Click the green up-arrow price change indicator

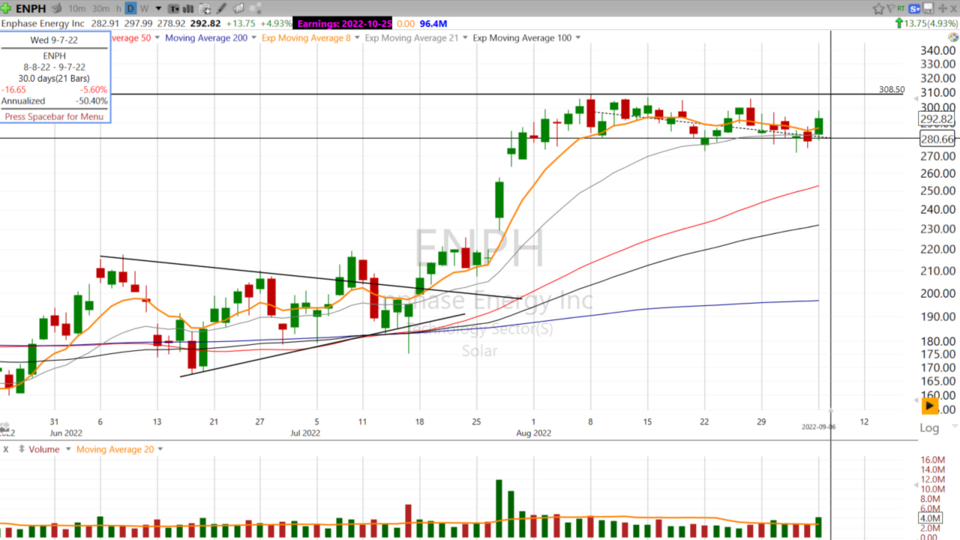point(899,23)
